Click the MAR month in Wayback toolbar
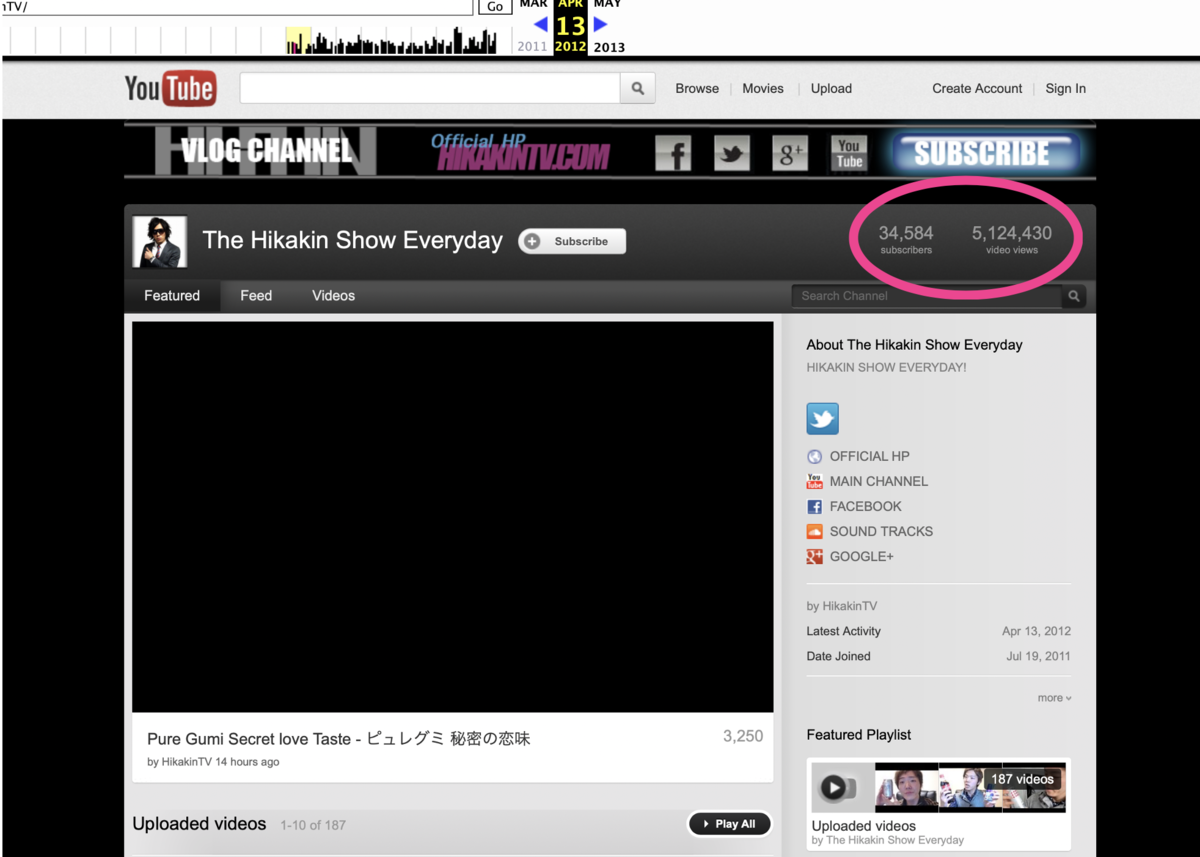This screenshot has height=857, width=1200. pyautogui.click(x=533, y=4)
